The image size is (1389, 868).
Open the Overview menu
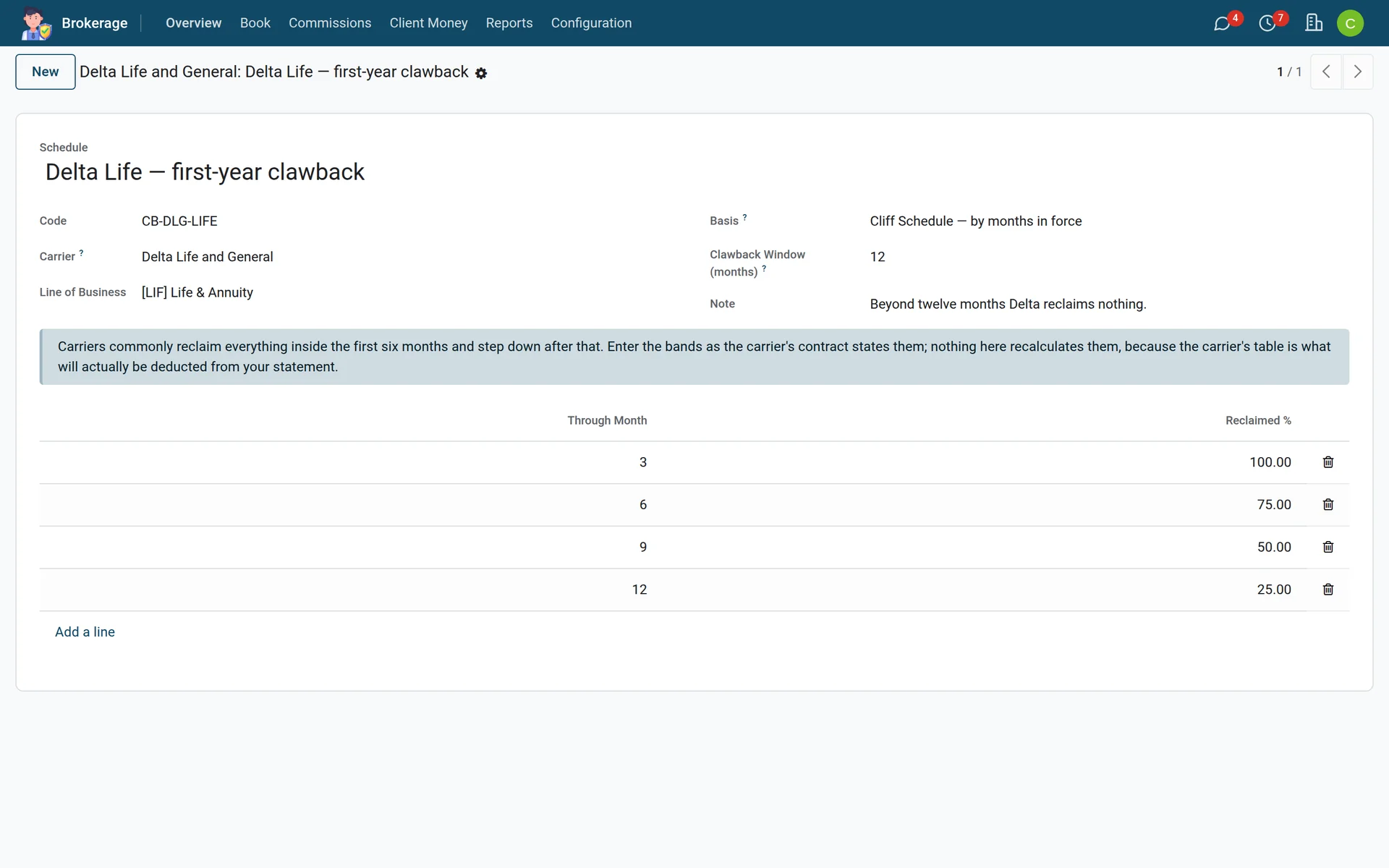[193, 23]
